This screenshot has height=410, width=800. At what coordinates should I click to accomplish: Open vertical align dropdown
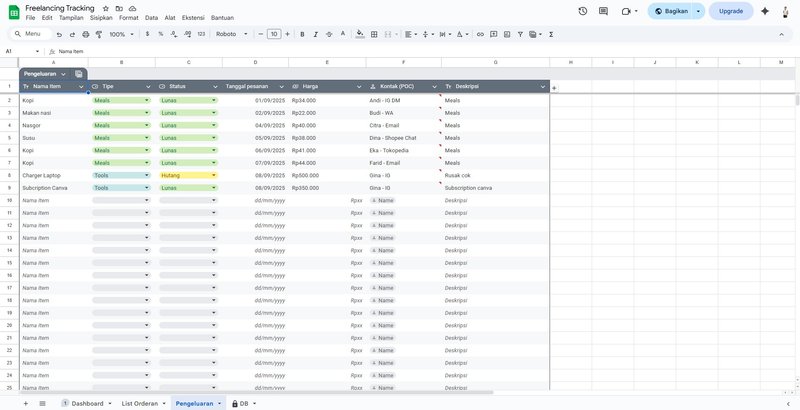point(428,34)
